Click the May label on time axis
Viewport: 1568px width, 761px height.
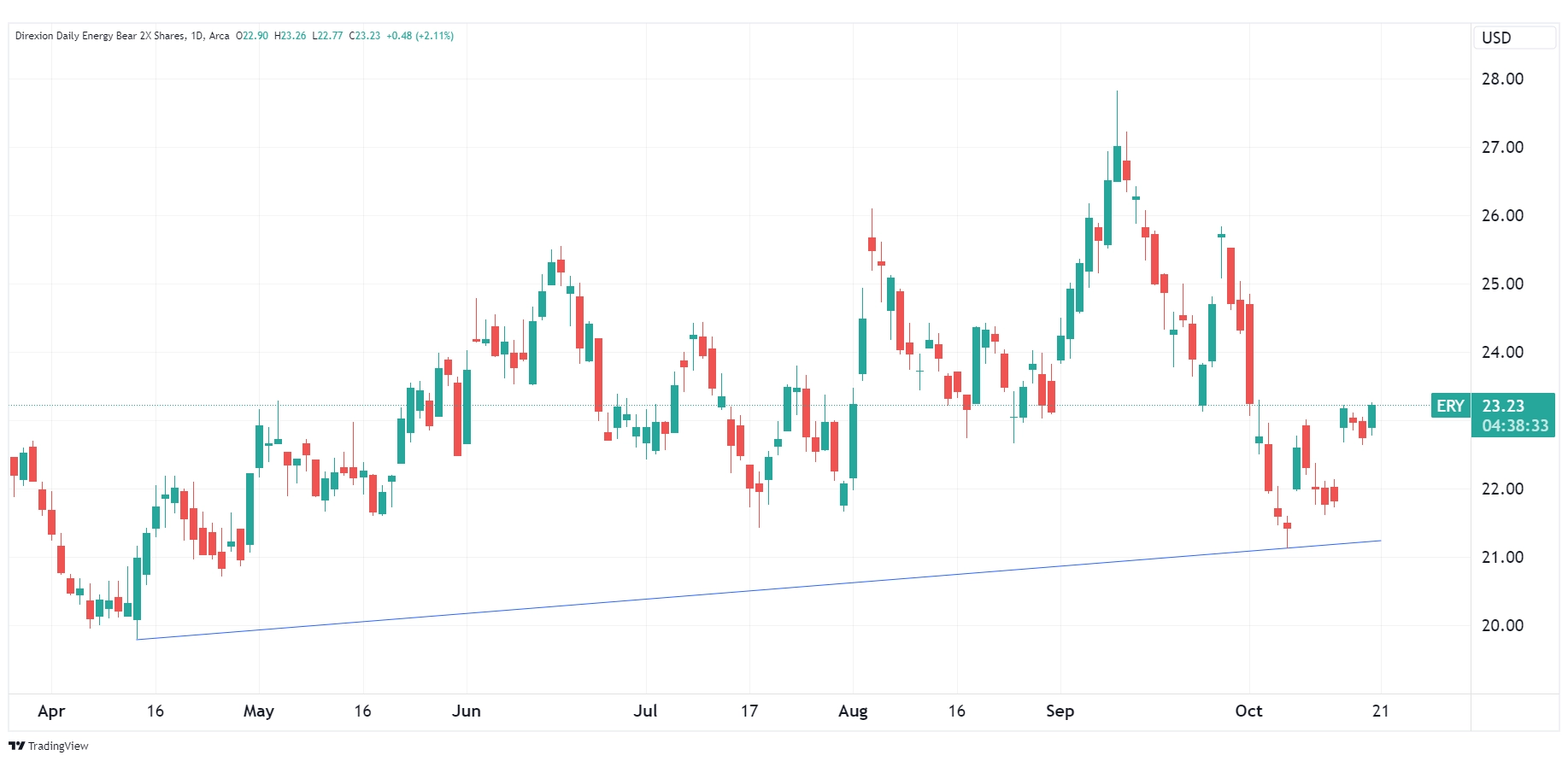coord(259,711)
